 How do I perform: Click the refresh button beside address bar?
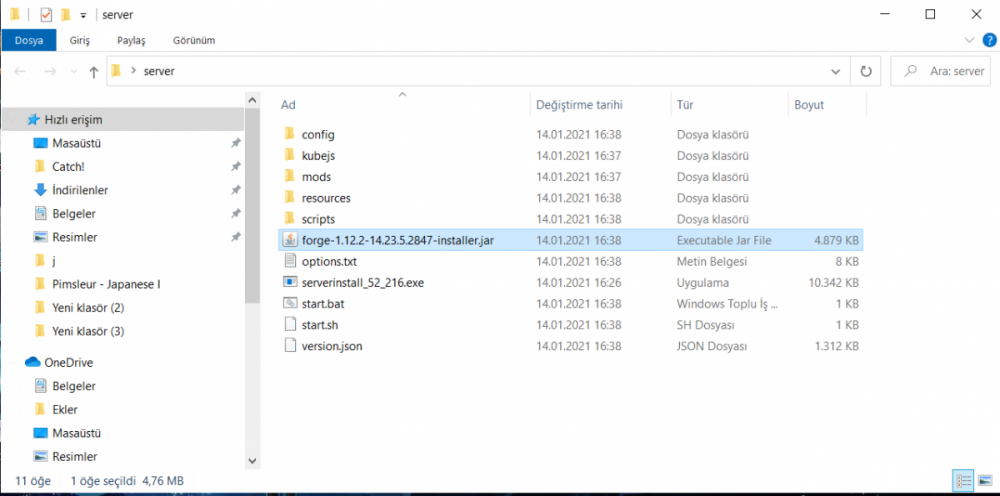pos(865,72)
